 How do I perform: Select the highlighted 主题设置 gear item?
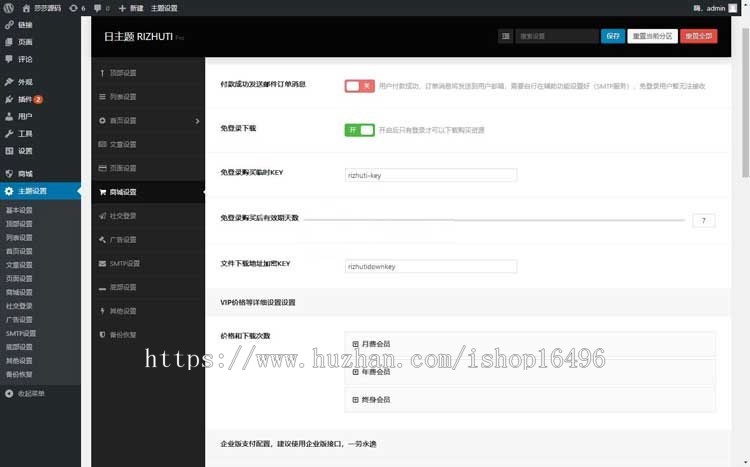coord(40,191)
